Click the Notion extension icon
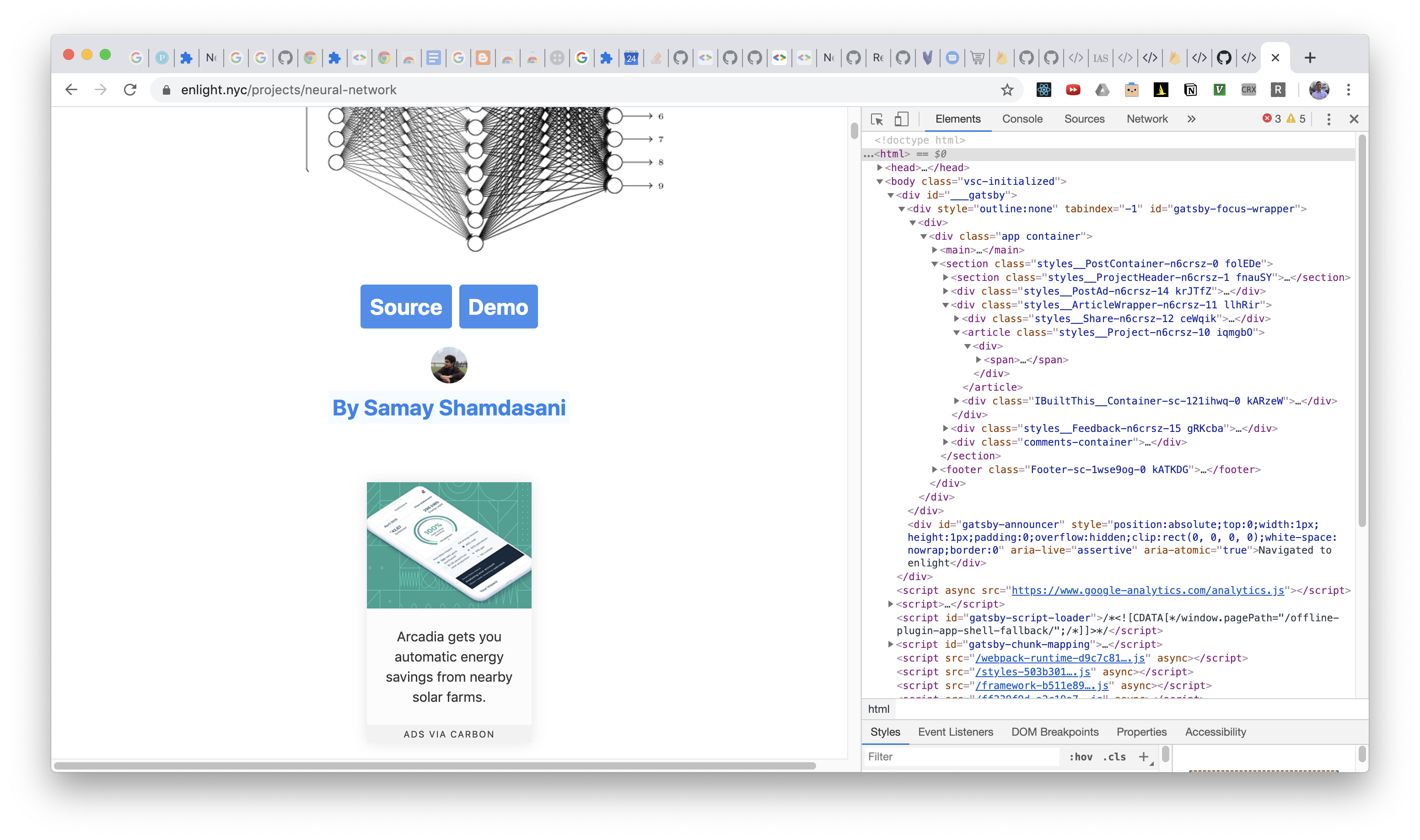Viewport: 1420px width, 840px height. [1190, 90]
